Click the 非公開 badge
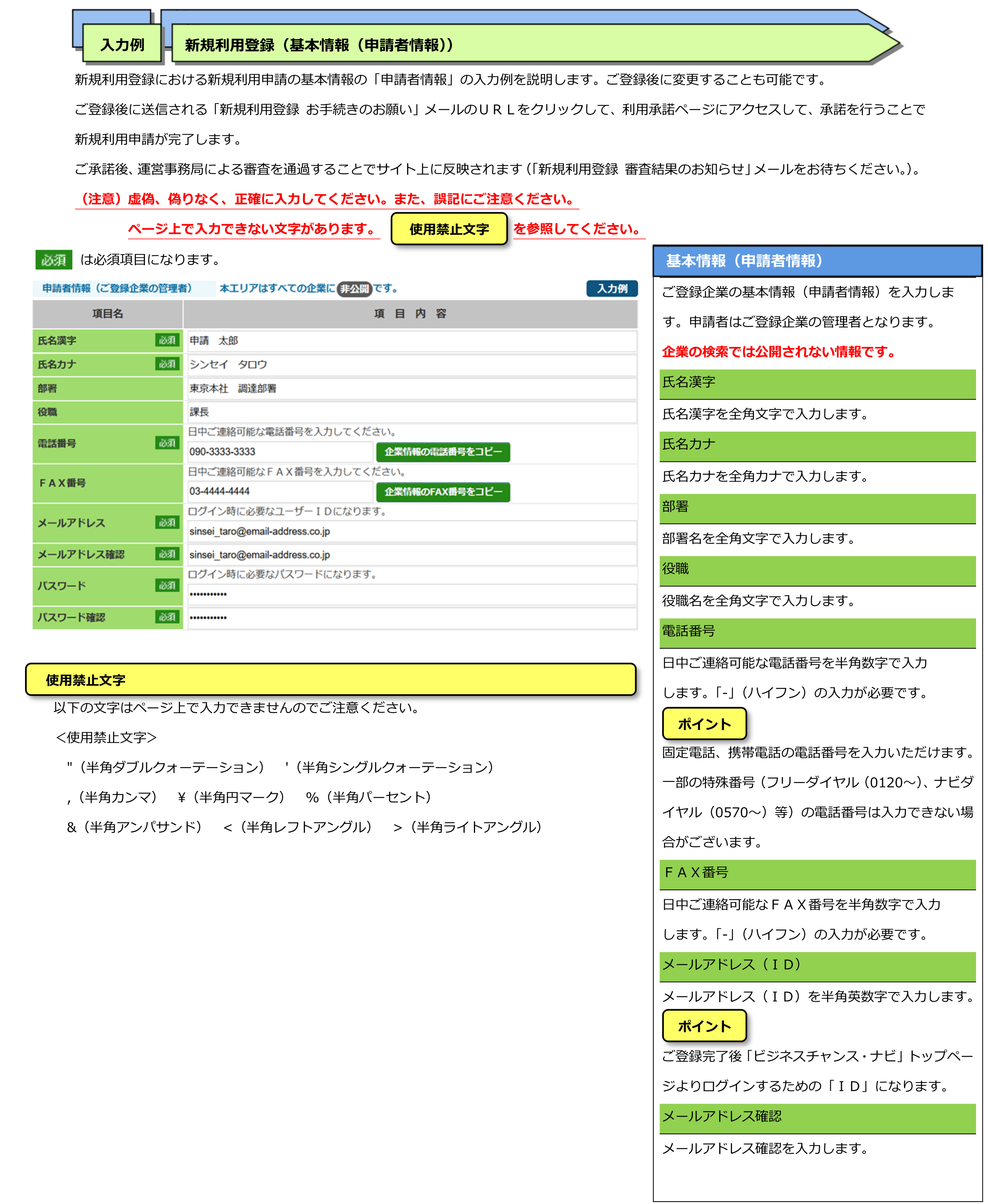The width and height of the screenshot is (988, 1204). (x=354, y=289)
